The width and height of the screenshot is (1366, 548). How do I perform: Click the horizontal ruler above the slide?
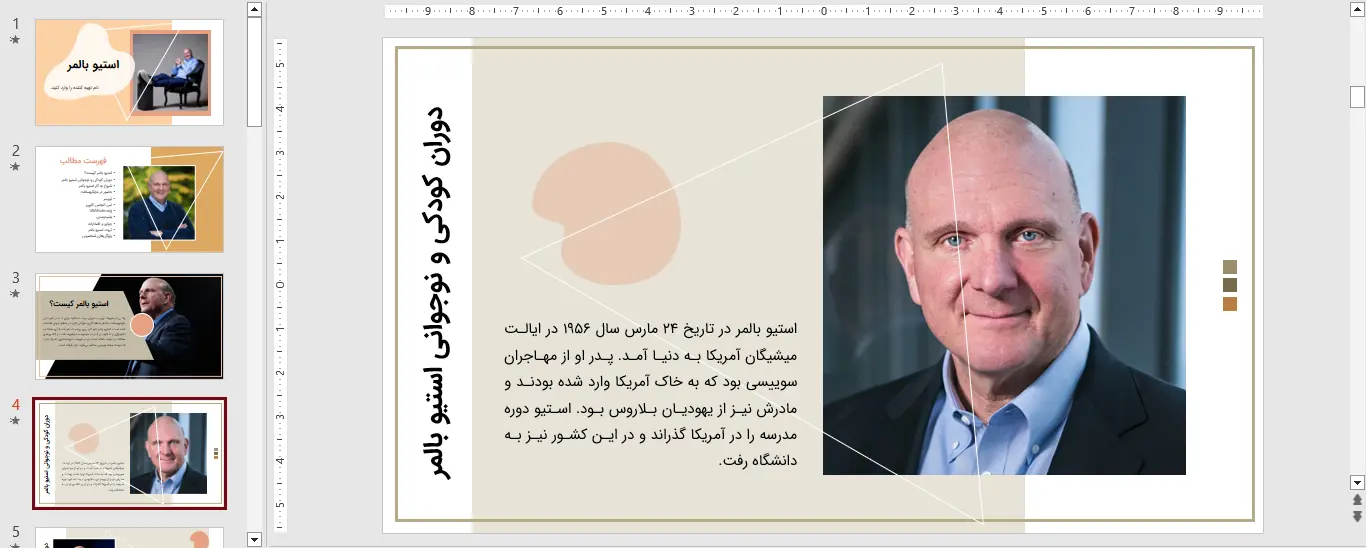click(824, 12)
